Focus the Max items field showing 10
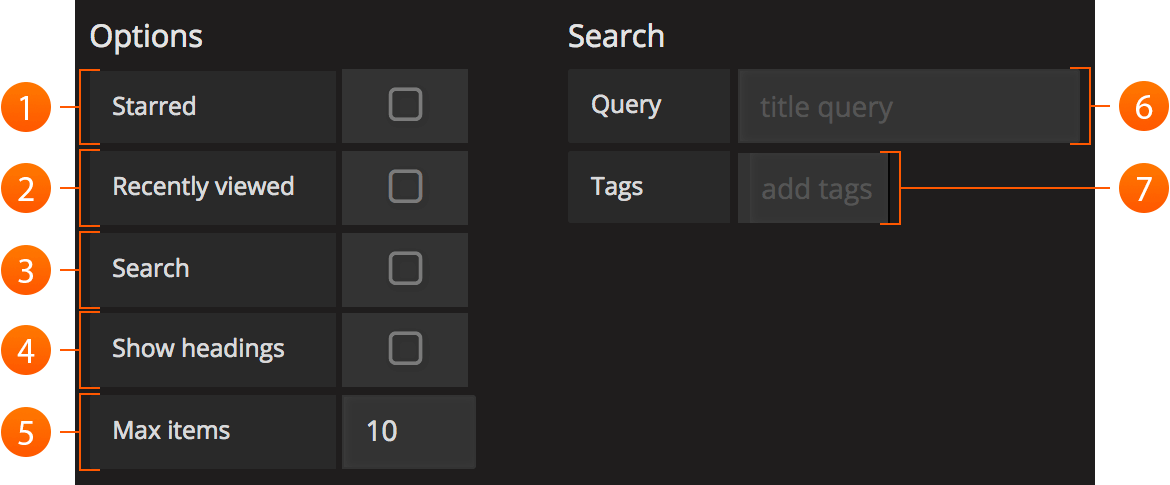 (x=408, y=432)
